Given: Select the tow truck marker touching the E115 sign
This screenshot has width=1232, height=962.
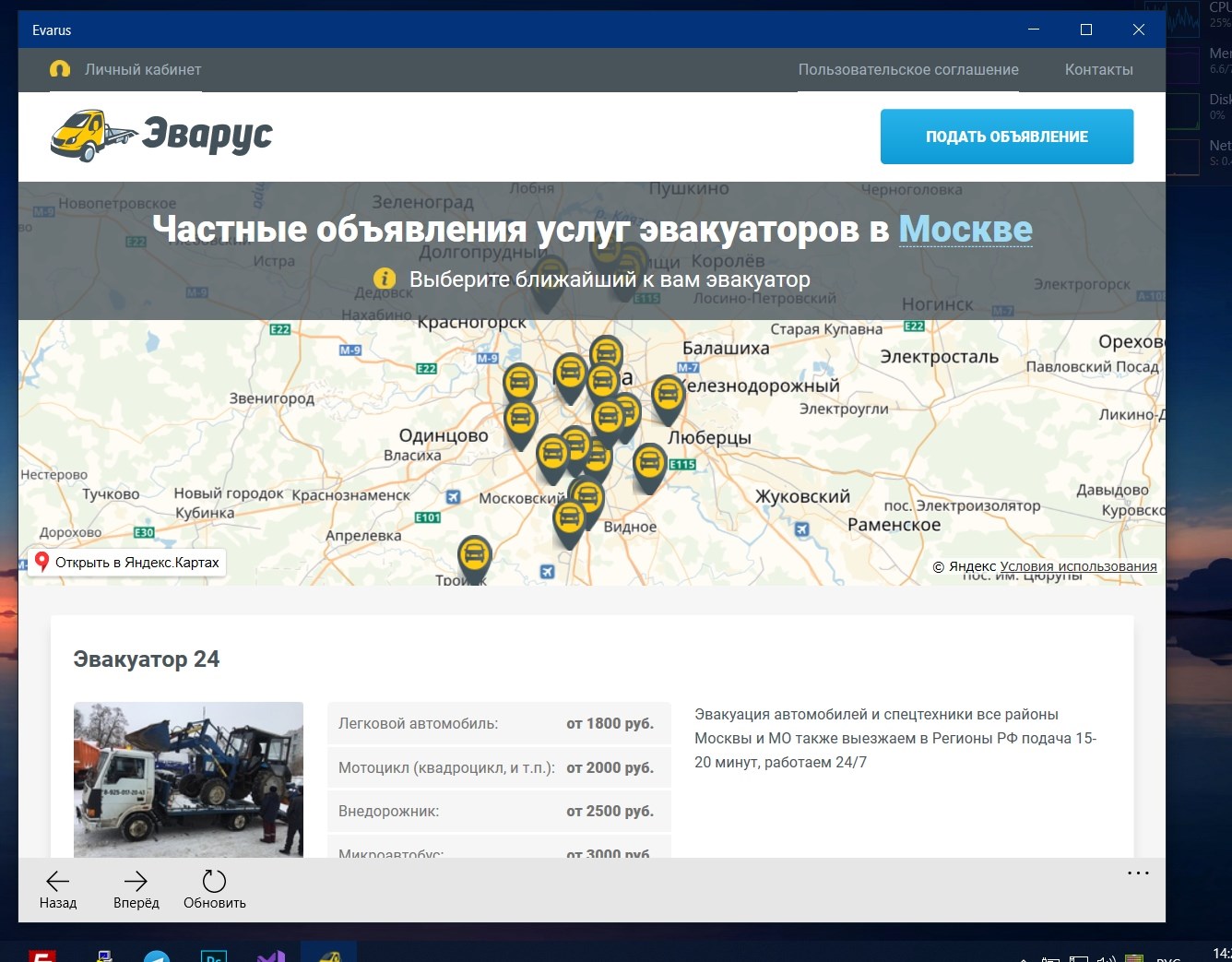Looking at the screenshot, I should point(649,468).
